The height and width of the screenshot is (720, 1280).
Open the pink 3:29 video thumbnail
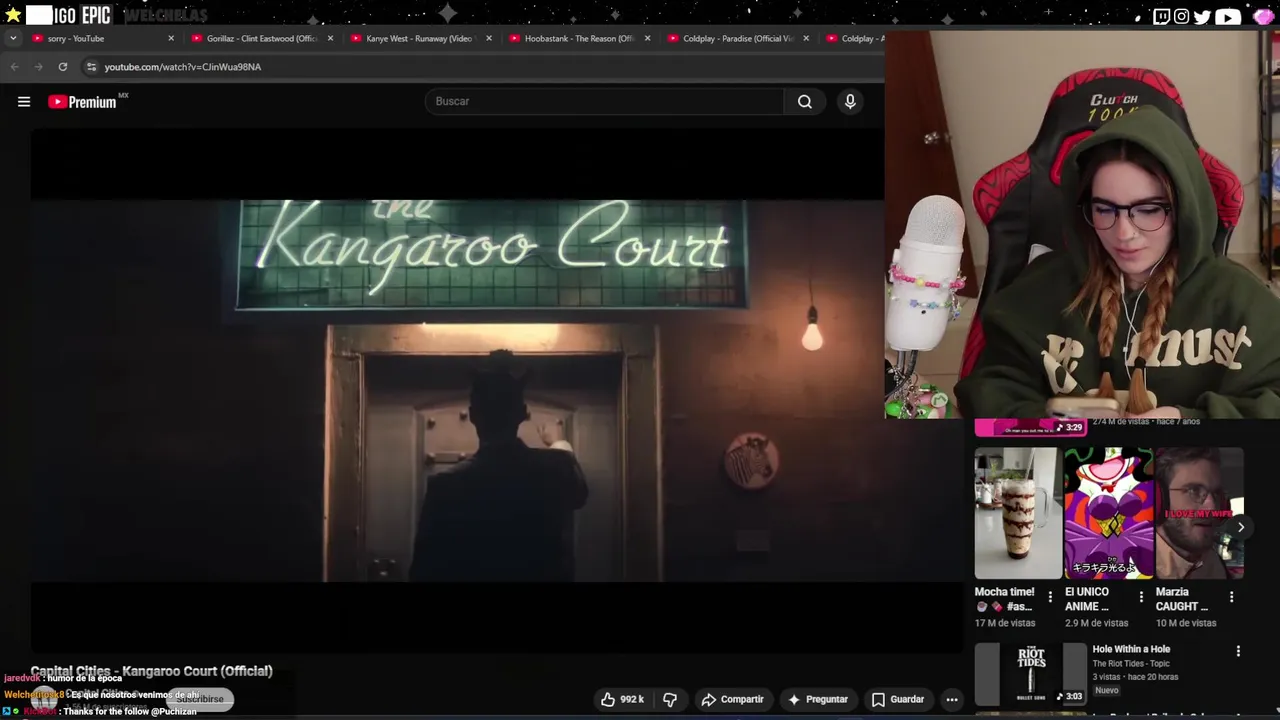coord(1030,428)
